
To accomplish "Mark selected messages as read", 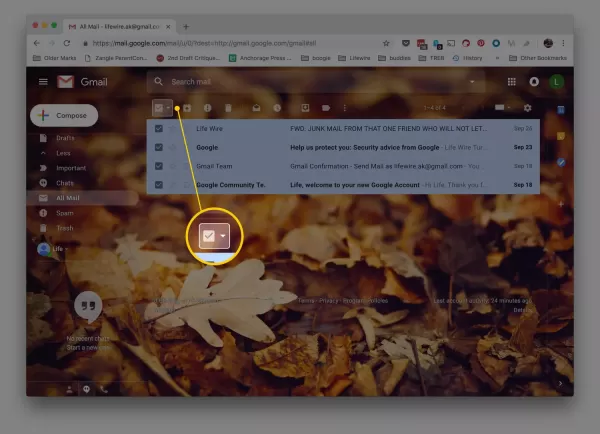I will point(256,108).
